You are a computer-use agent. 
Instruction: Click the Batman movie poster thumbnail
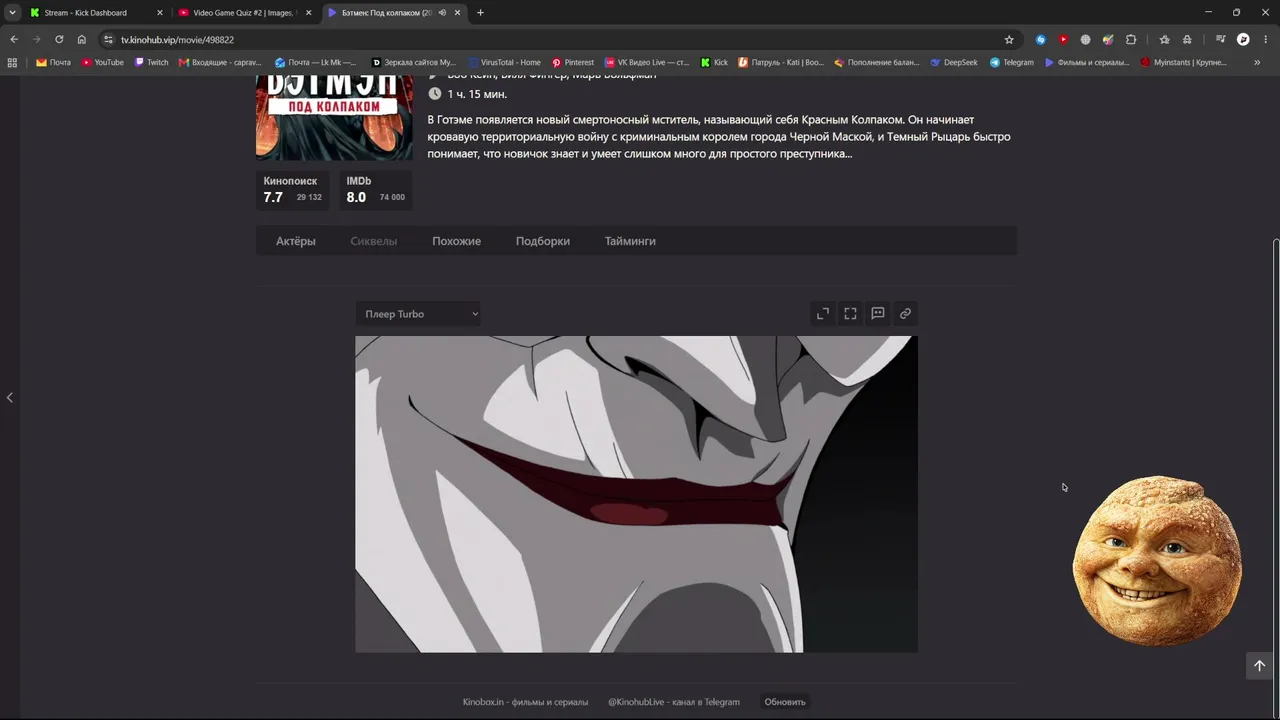pyautogui.click(x=334, y=118)
